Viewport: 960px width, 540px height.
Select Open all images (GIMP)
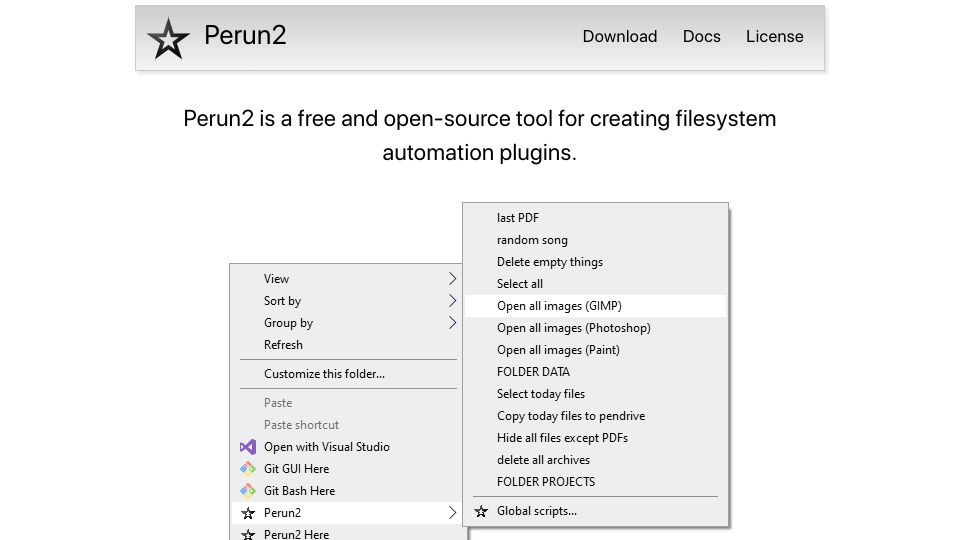(x=595, y=306)
